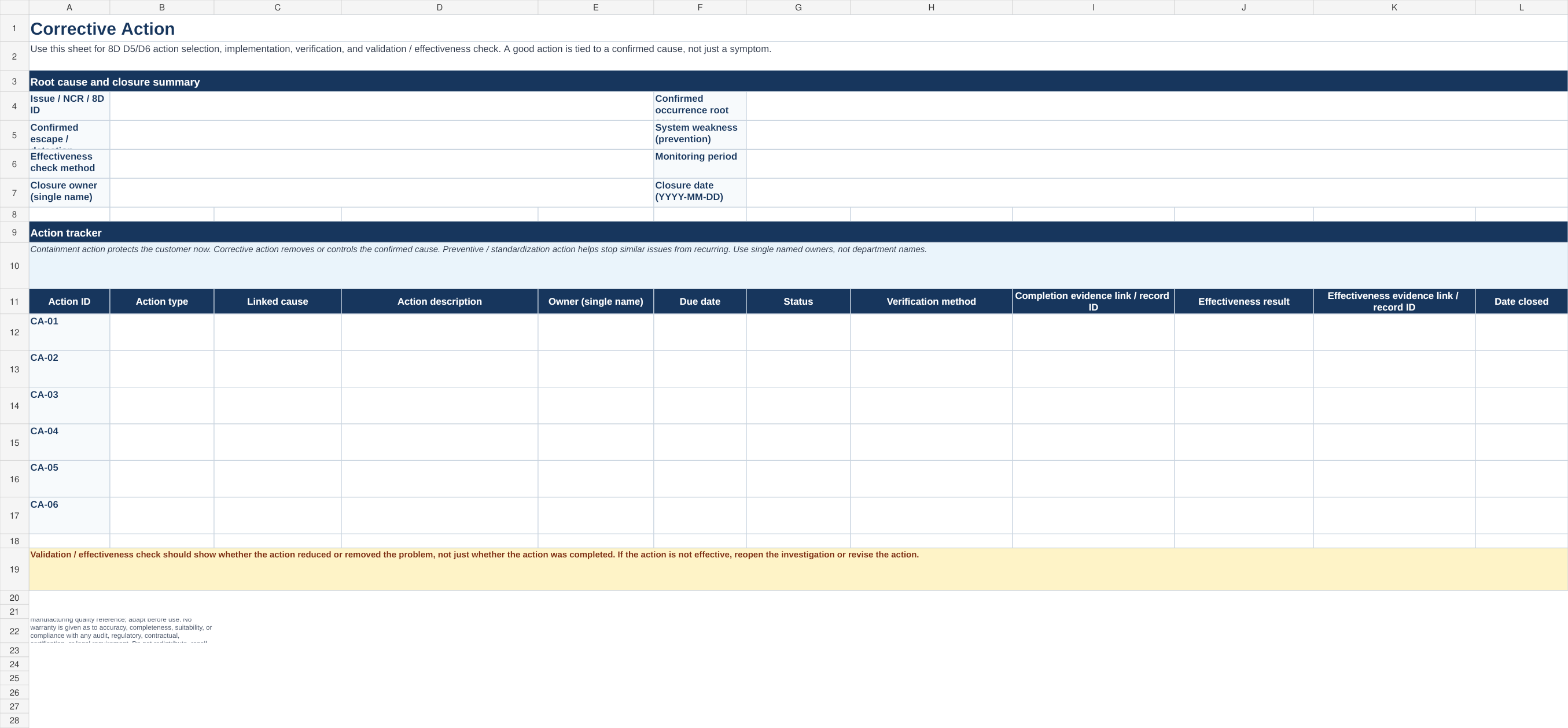Click the Monitoring period input cell

(1157, 164)
